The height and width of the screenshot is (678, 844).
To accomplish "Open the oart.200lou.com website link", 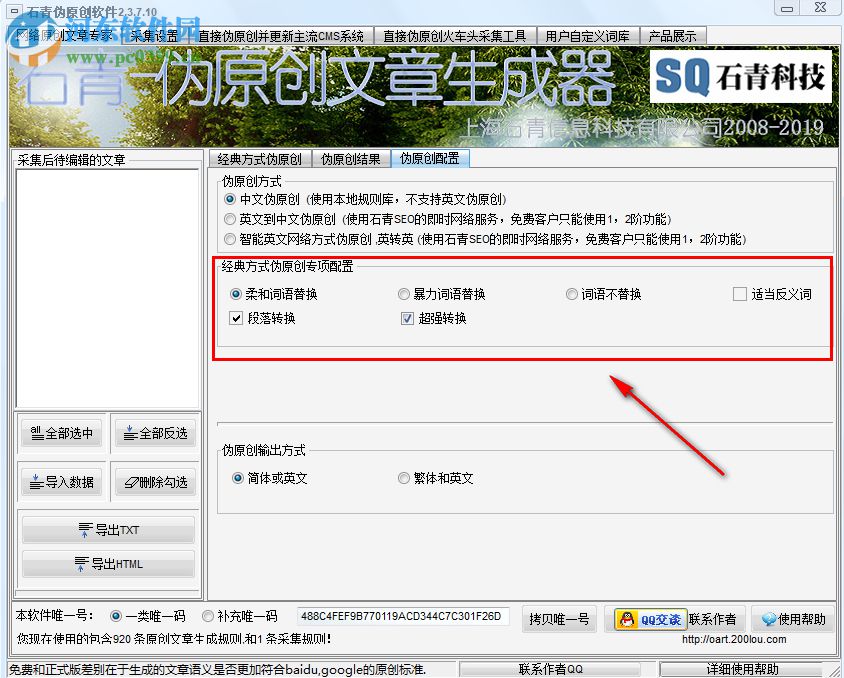I will pos(734,639).
